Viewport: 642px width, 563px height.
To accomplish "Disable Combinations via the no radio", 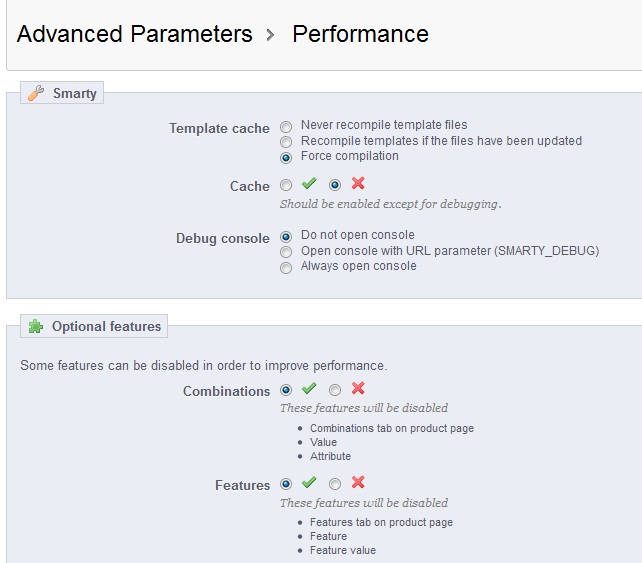I will (x=335, y=390).
